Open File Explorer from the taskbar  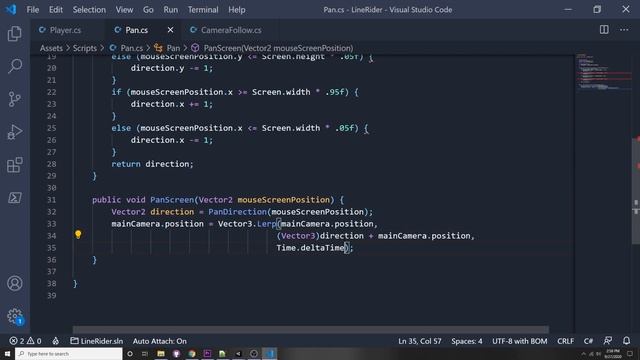tap(161, 353)
